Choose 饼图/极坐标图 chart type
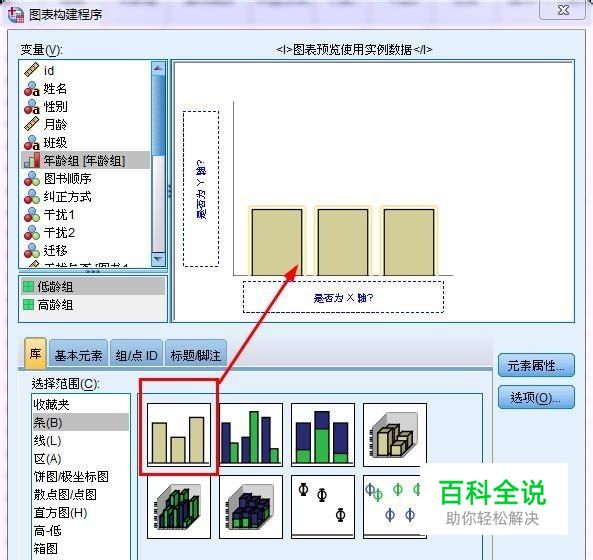 tap(81, 476)
